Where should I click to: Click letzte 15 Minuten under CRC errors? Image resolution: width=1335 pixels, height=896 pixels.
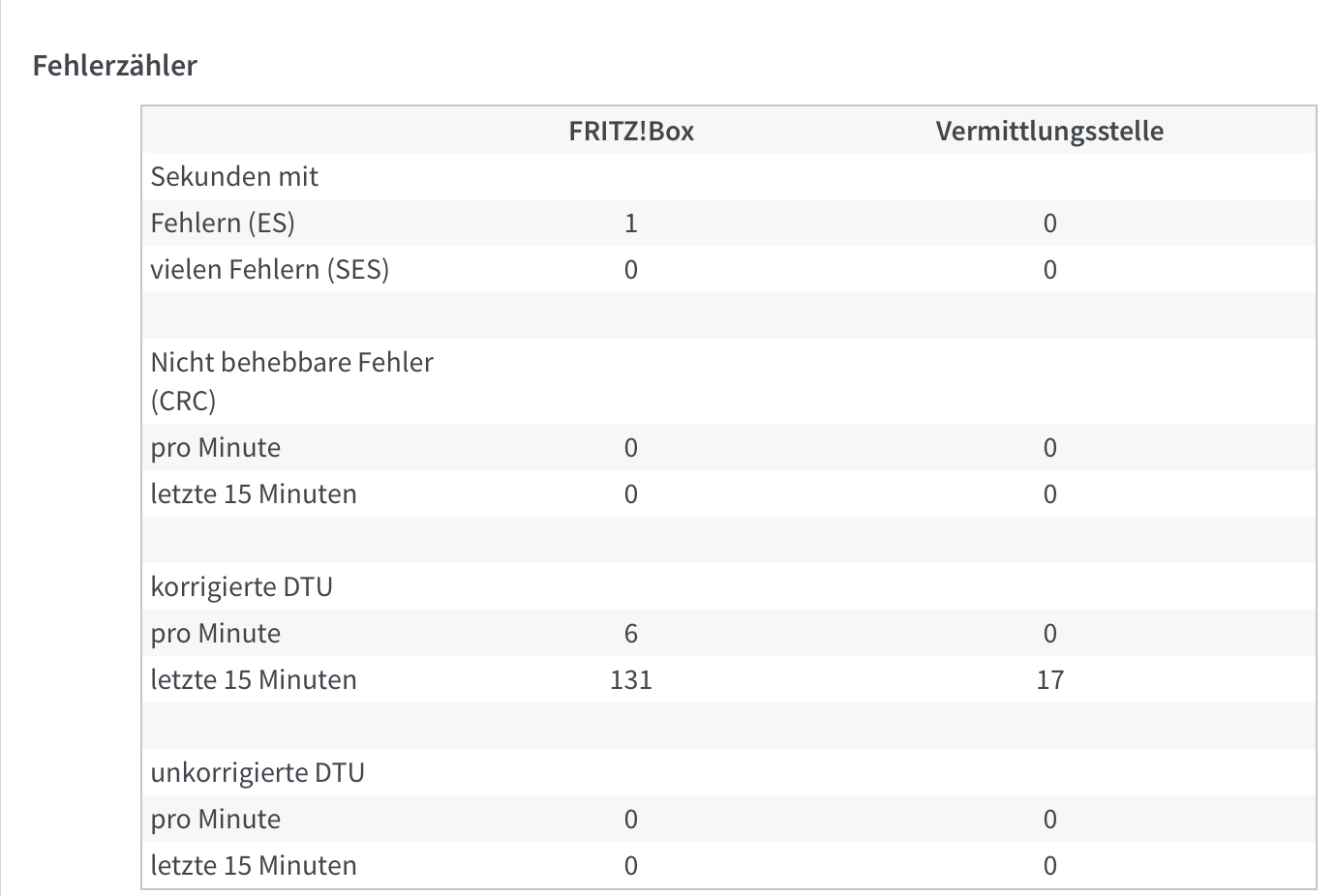[x=254, y=493]
